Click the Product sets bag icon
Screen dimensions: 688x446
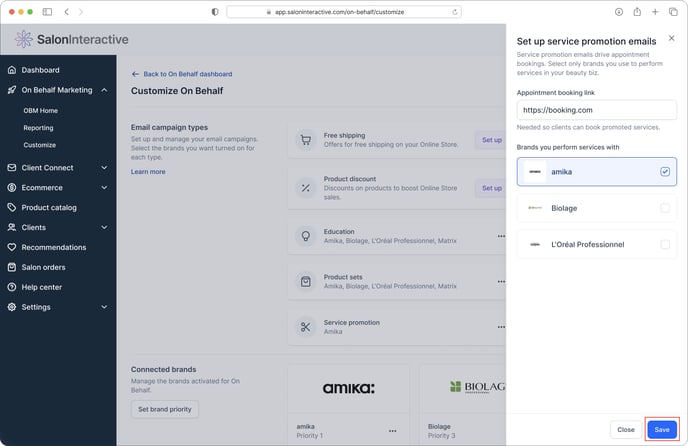pos(306,281)
